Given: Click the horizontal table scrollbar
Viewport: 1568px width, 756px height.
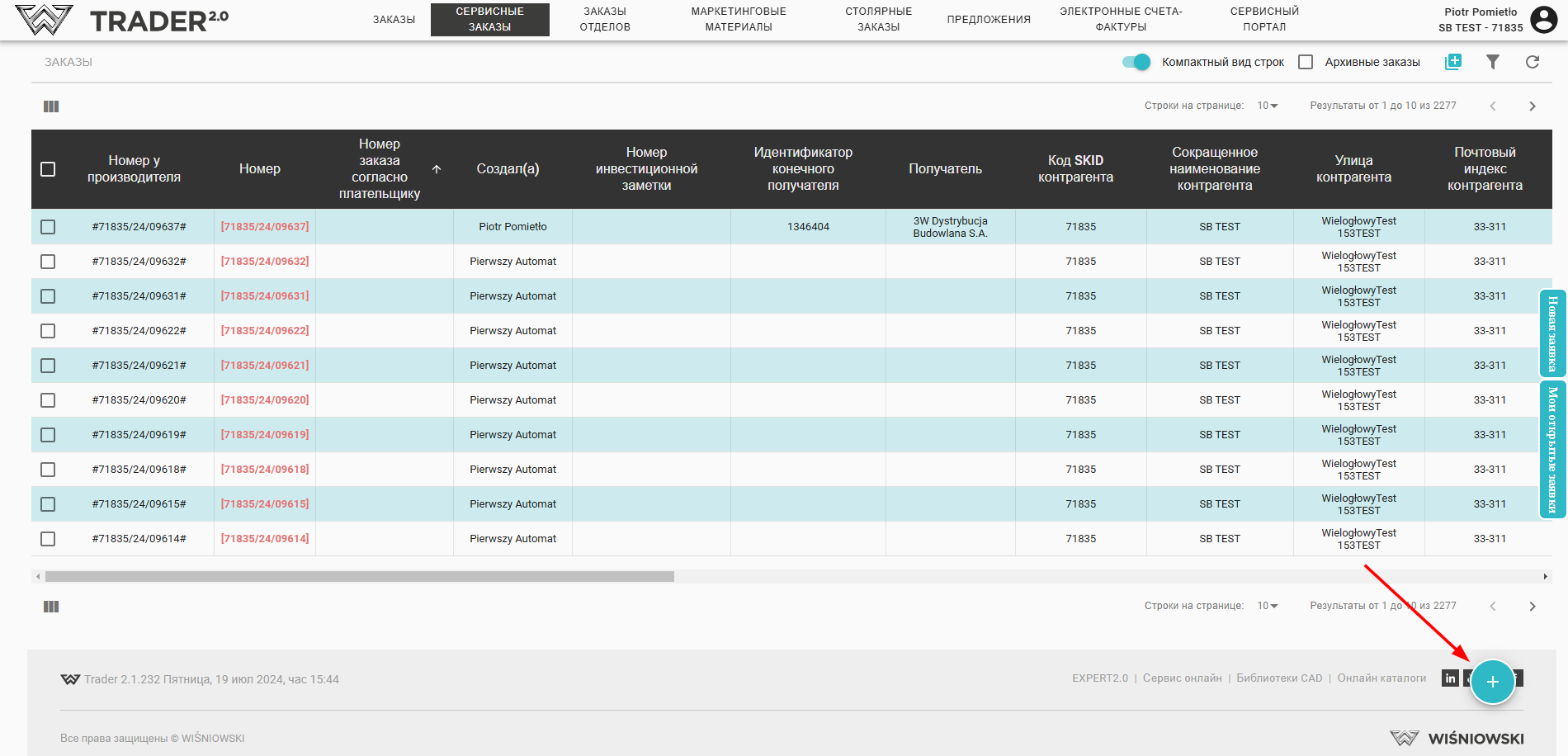Looking at the screenshot, I should [x=359, y=577].
